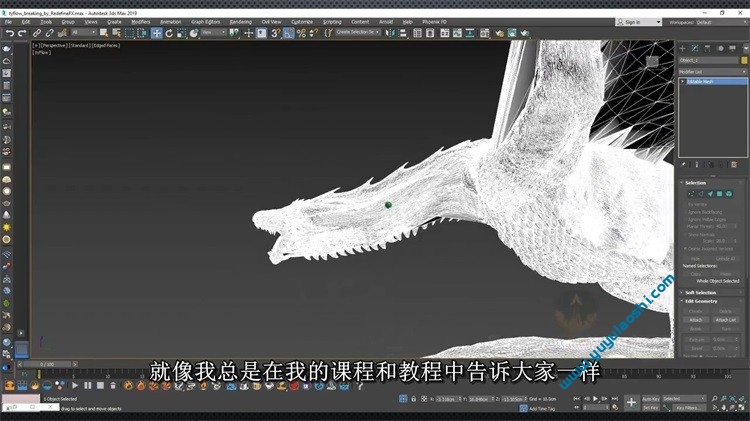Screen dimensions: 750x421
Task: Click the Set Key button
Action: 651,408
